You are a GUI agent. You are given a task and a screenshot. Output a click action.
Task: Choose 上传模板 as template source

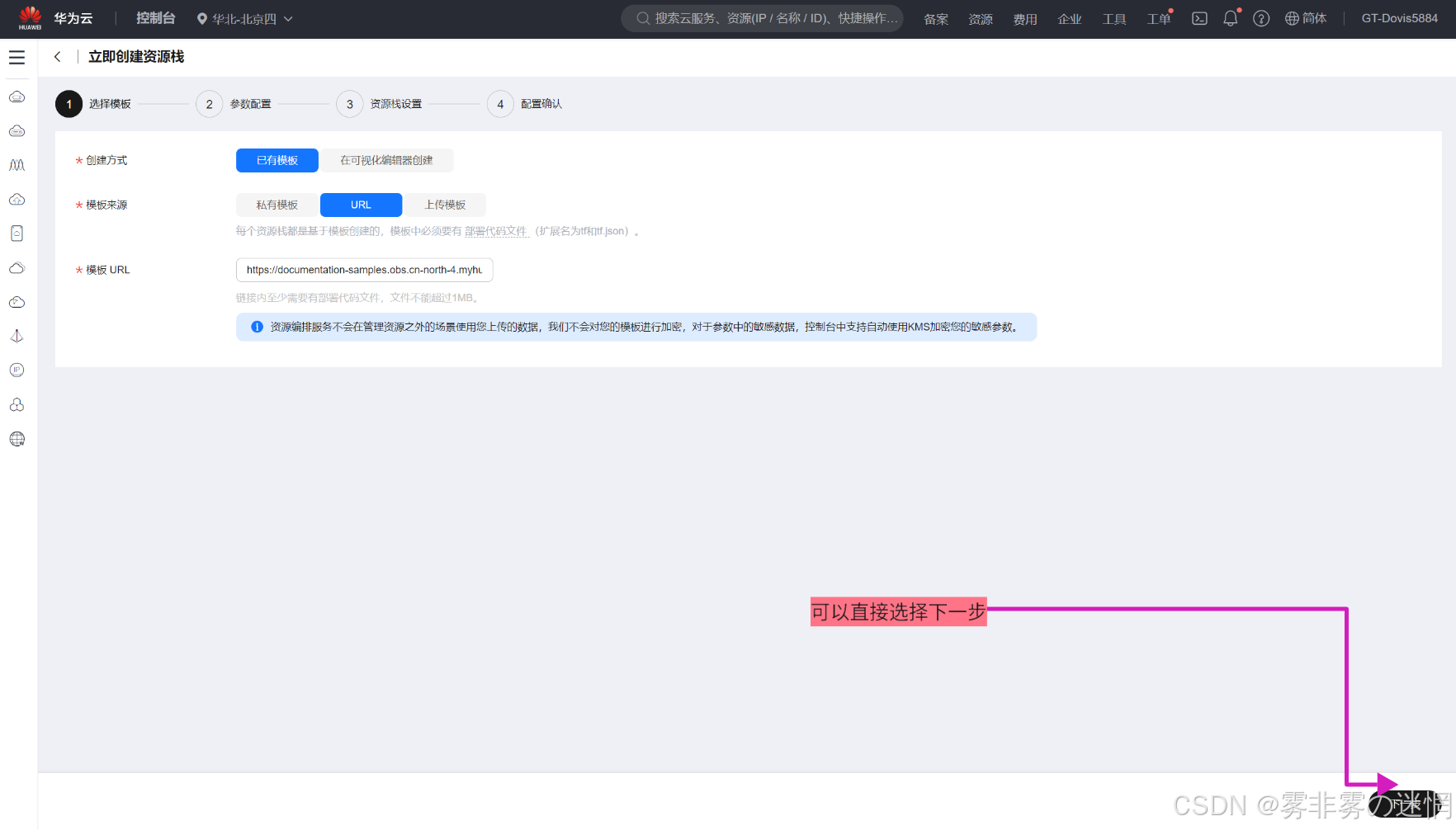(x=445, y=205)
